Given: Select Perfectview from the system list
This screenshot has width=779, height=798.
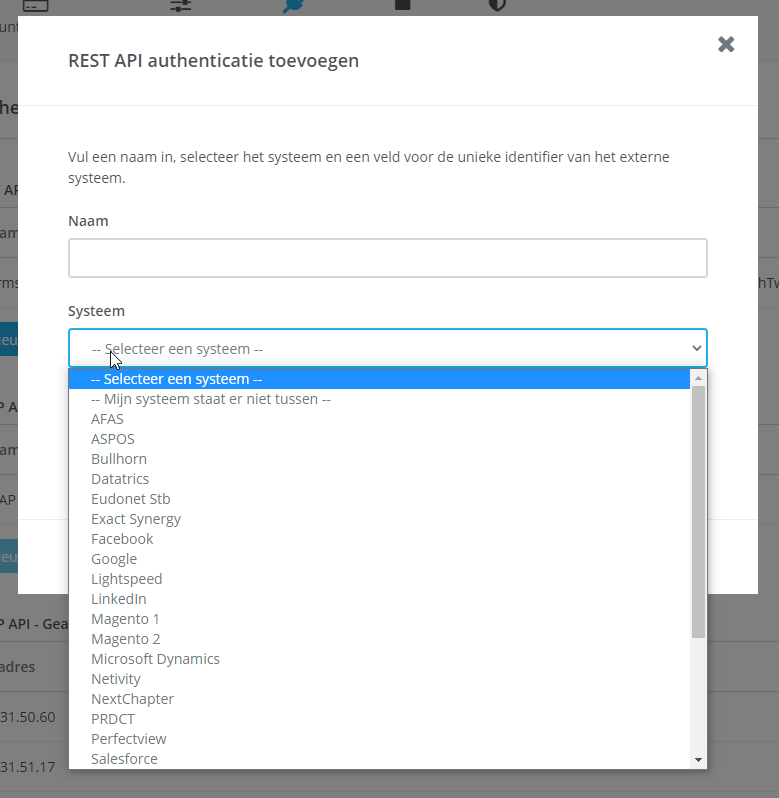Looking at the screenshot, I should 128,739.
